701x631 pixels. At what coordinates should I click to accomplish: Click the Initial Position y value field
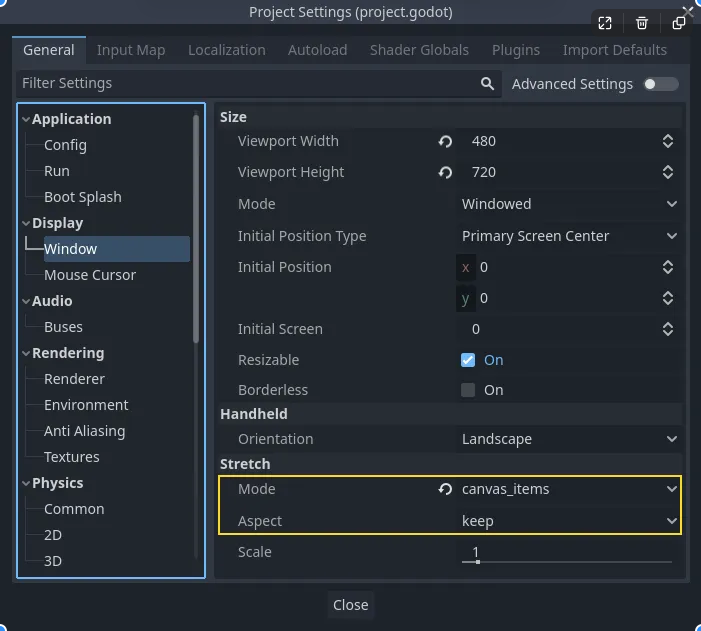568,298
